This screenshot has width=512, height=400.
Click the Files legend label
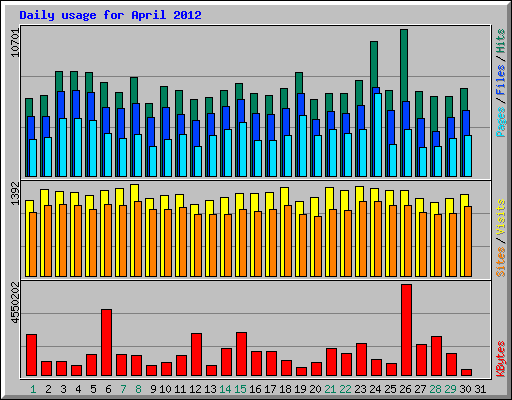click(501, 80)
